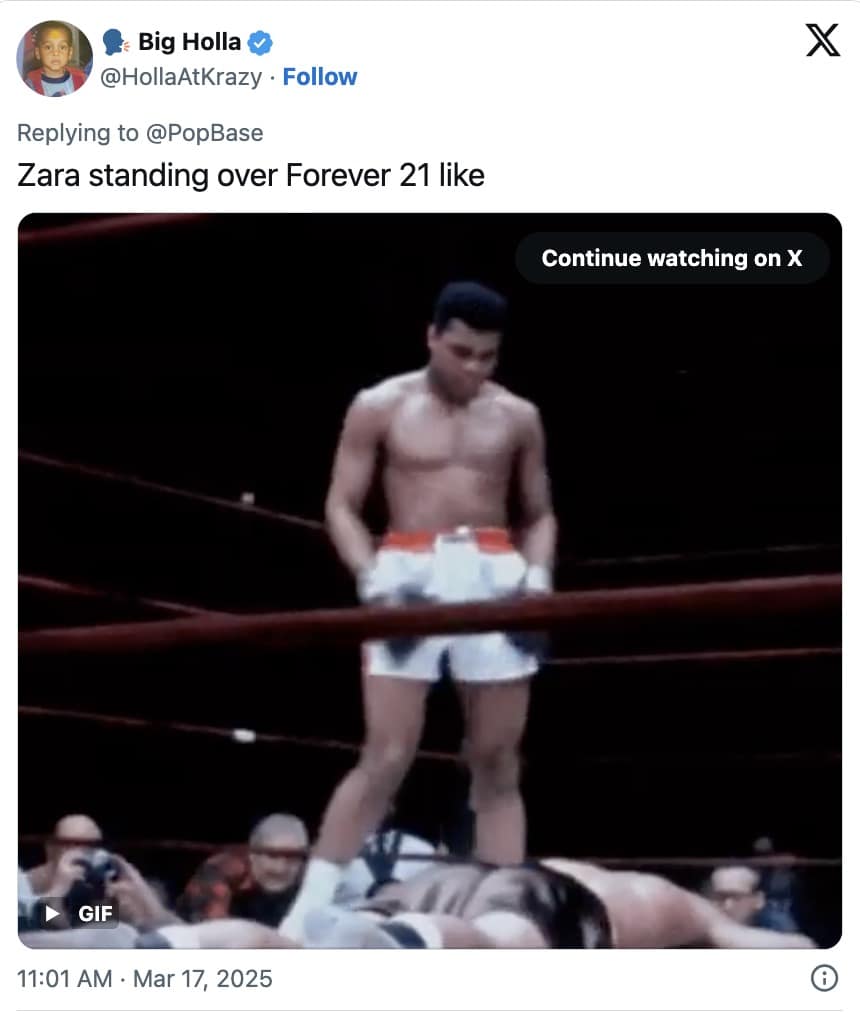The height and width of the screenshot is (1014, 860).
Task: Click the speaking head emoji
Action: click(116, 42)
